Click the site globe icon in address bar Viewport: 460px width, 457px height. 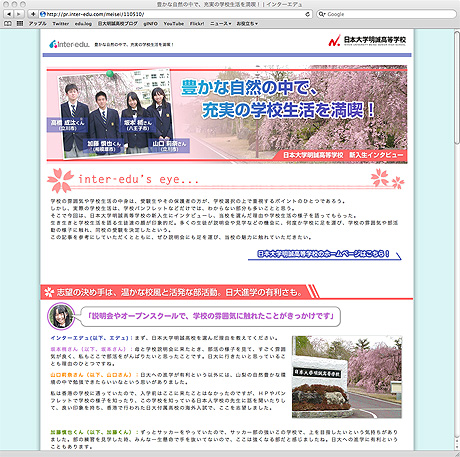click(43, 14)
